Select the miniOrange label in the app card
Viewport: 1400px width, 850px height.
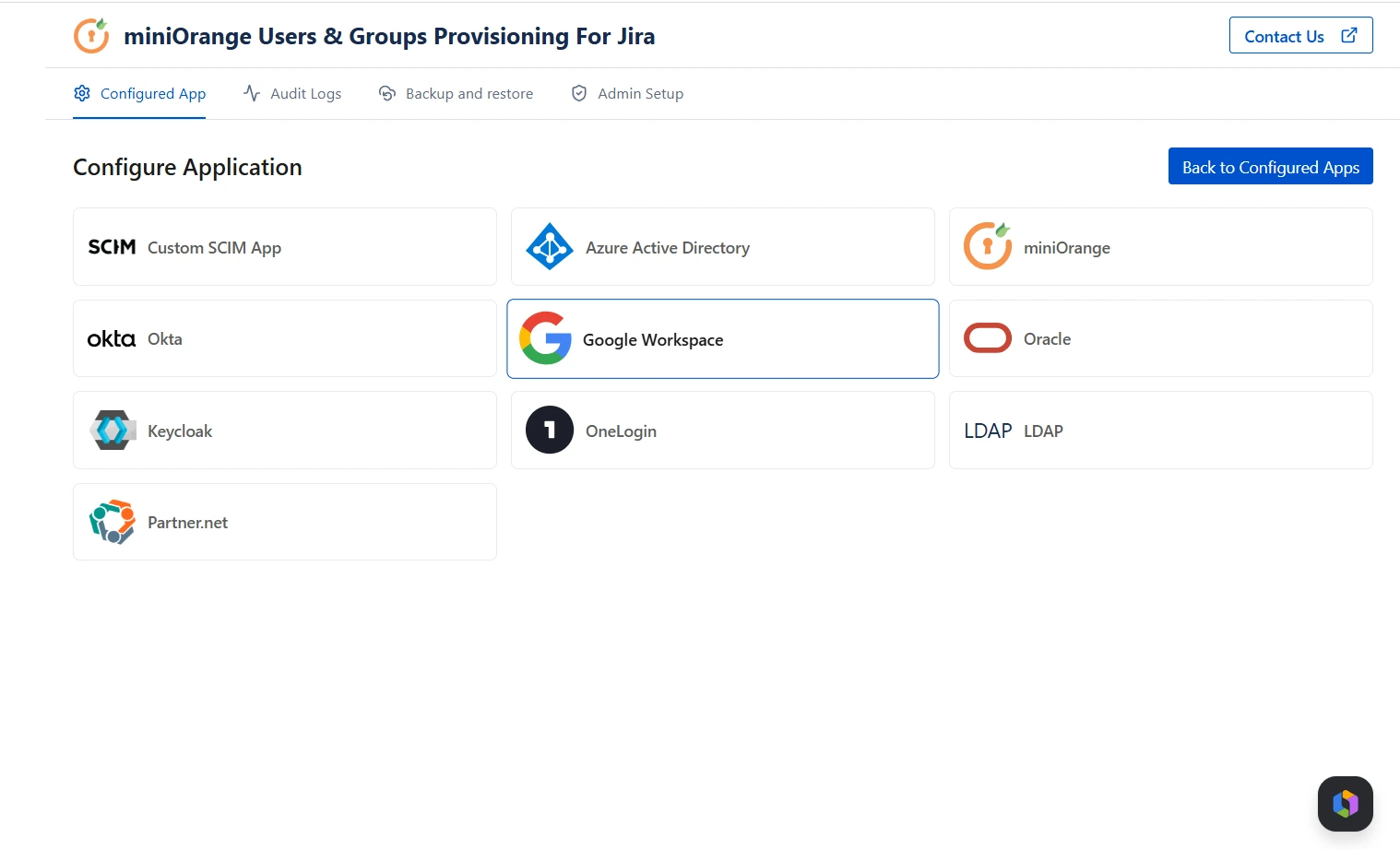1067,247
